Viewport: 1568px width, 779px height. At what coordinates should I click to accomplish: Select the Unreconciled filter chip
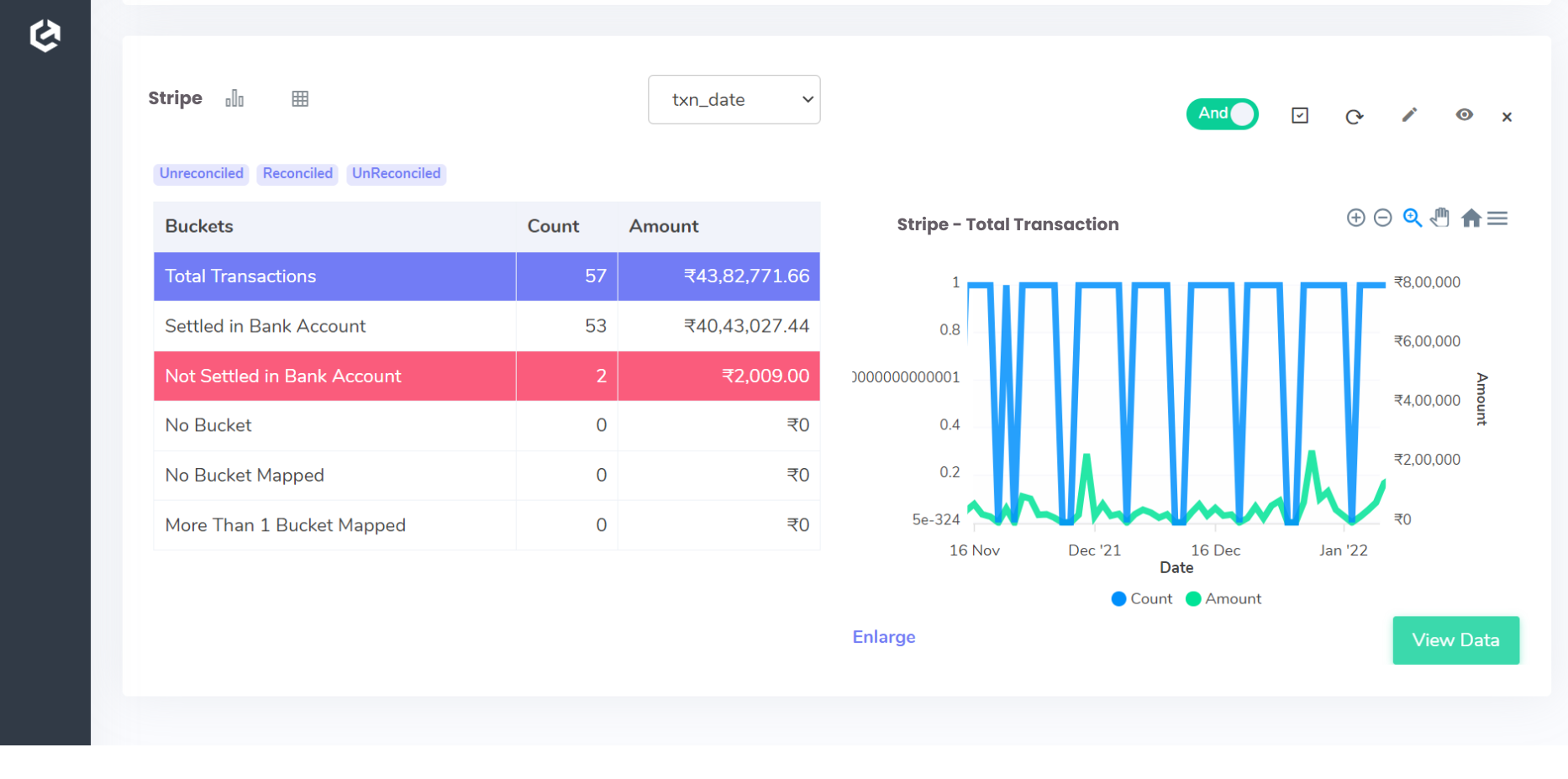point(201,173)
